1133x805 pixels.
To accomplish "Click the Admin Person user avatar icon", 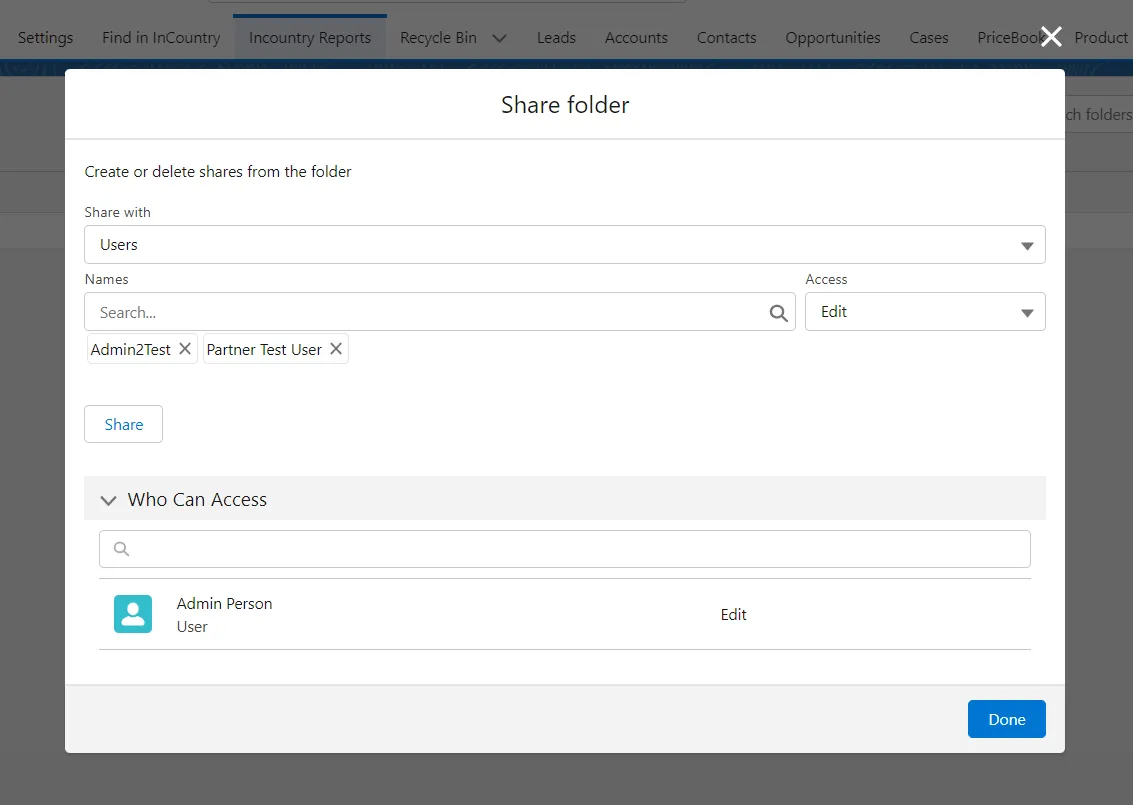I will (x=133, y=614).
